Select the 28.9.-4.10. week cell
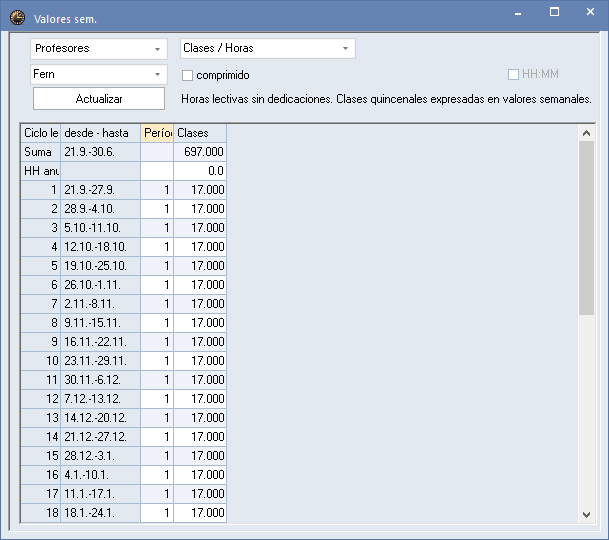The image size is (609, 540). point(100,209)
